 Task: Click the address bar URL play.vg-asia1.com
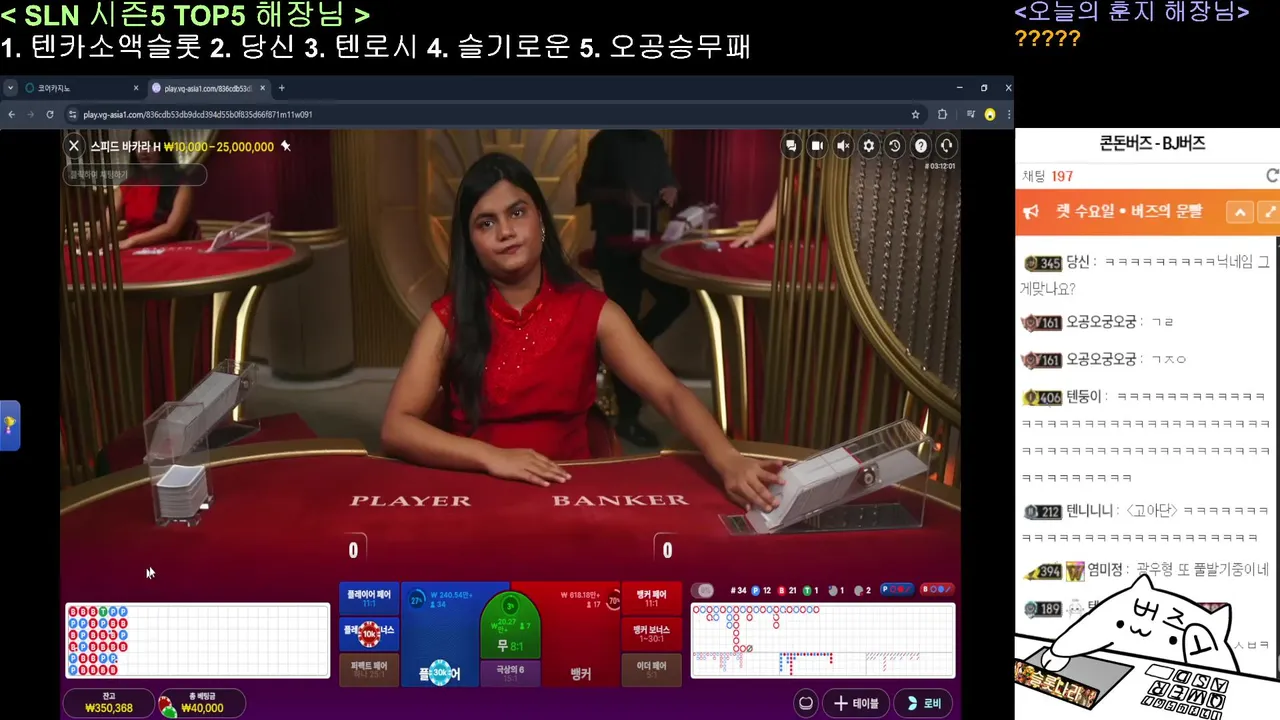(198, 114)
